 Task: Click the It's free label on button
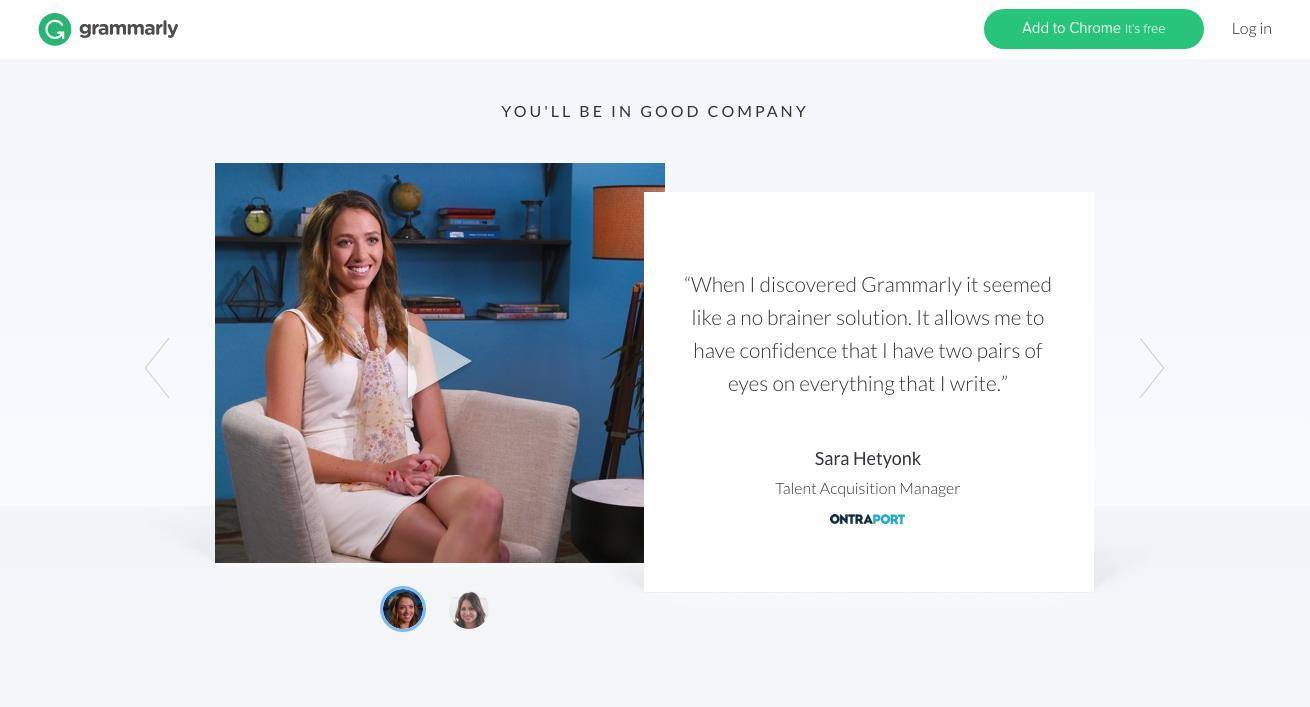(1145, 29)
